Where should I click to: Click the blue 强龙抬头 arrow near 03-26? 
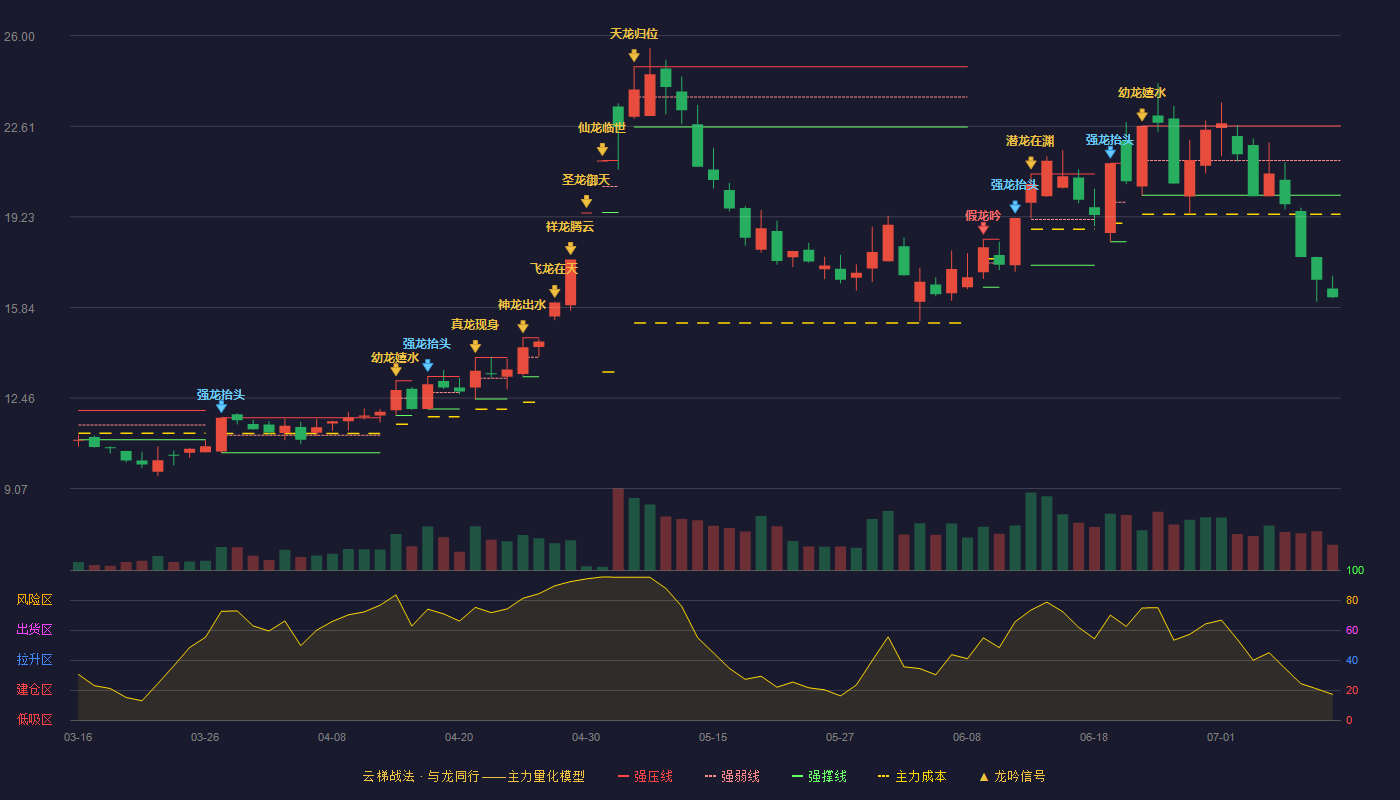(221, 407)
